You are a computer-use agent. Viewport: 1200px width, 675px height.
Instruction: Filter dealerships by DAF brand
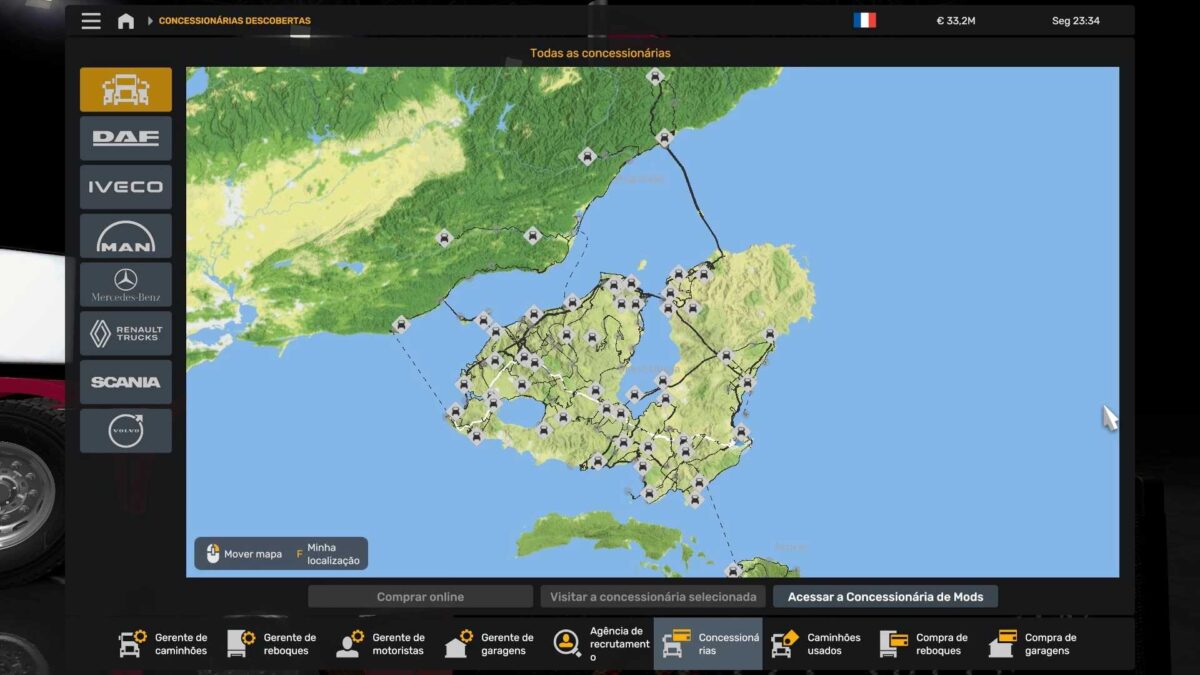[126, 138]
